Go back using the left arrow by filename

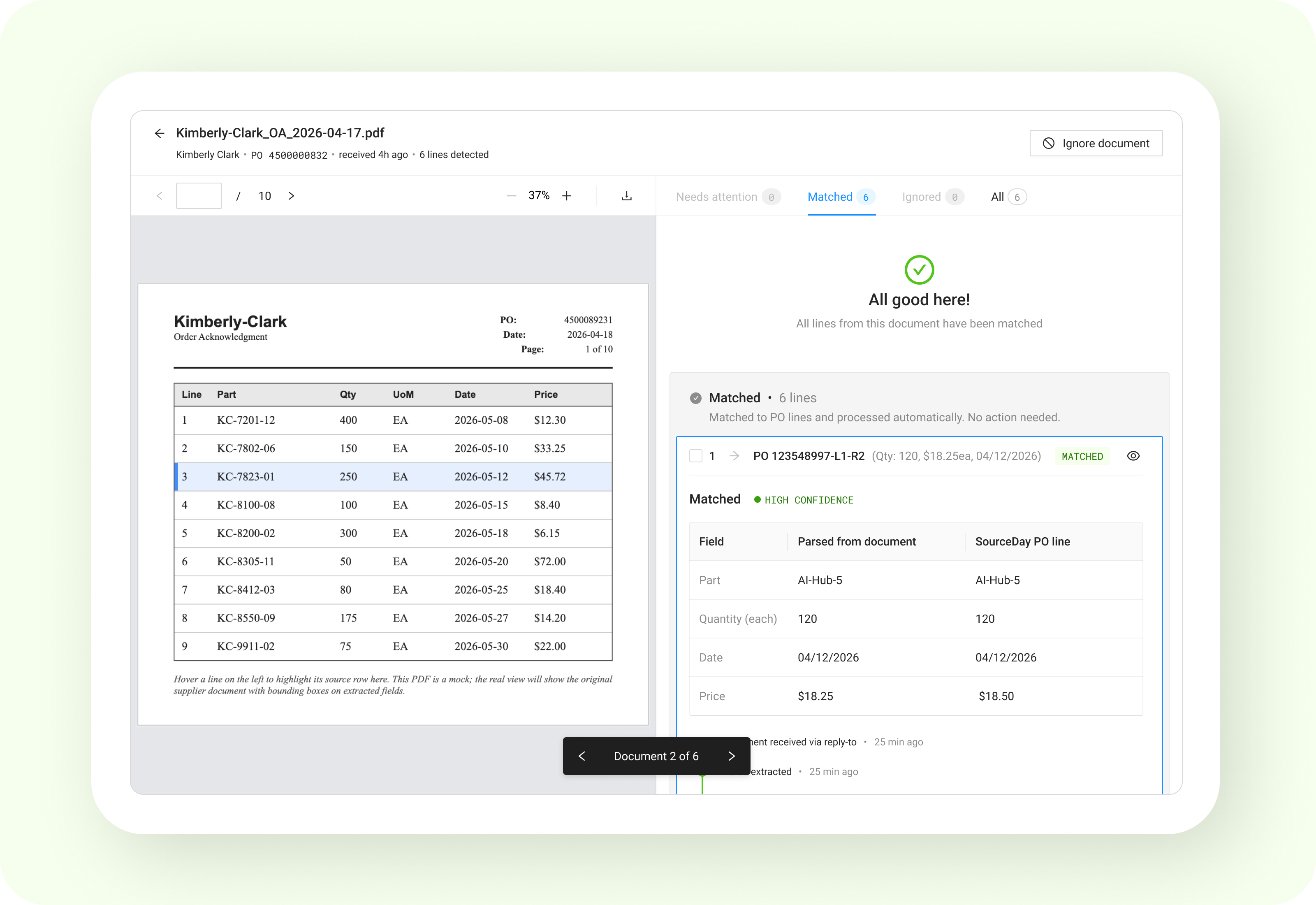pyautogui.click(x=159, y=133)
